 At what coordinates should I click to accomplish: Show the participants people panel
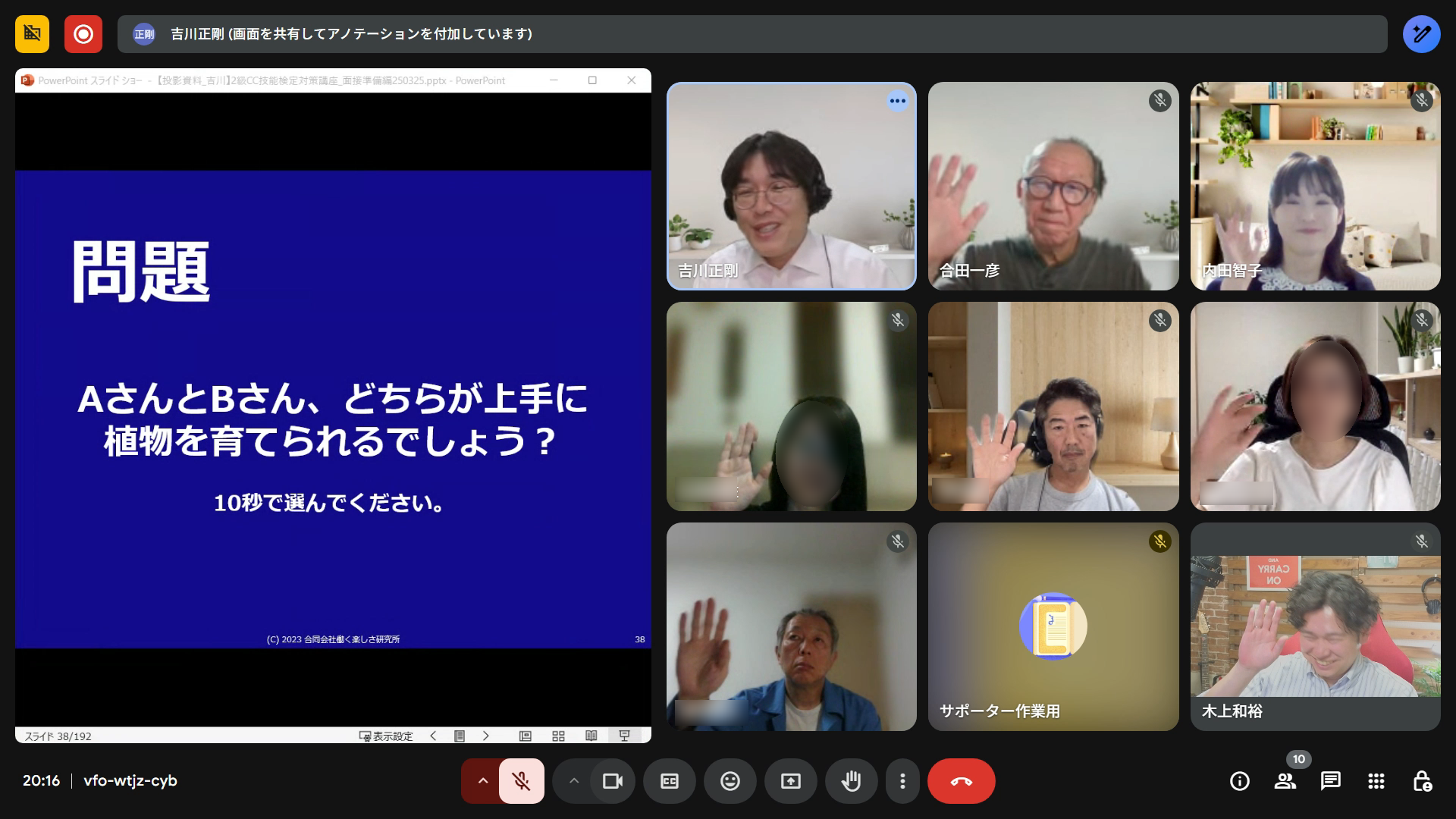coord(1285,781)
